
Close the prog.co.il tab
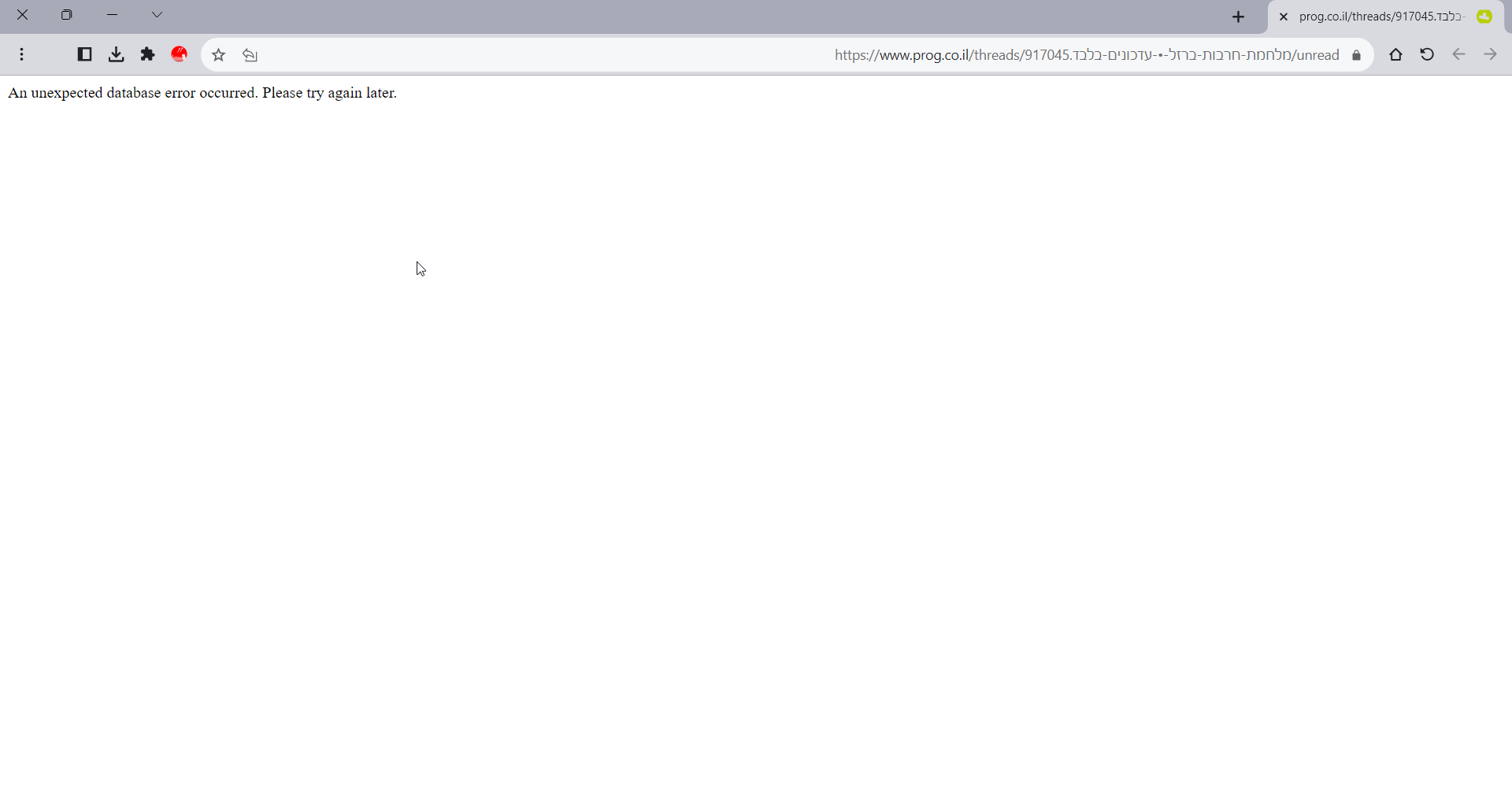tap(1284, 17)
